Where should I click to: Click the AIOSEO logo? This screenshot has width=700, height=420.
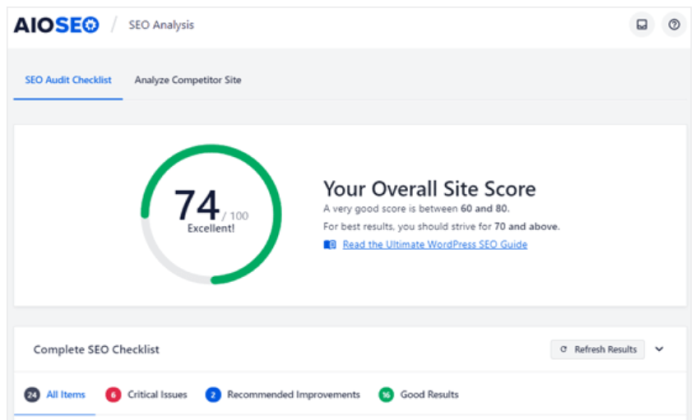(56, 25)
